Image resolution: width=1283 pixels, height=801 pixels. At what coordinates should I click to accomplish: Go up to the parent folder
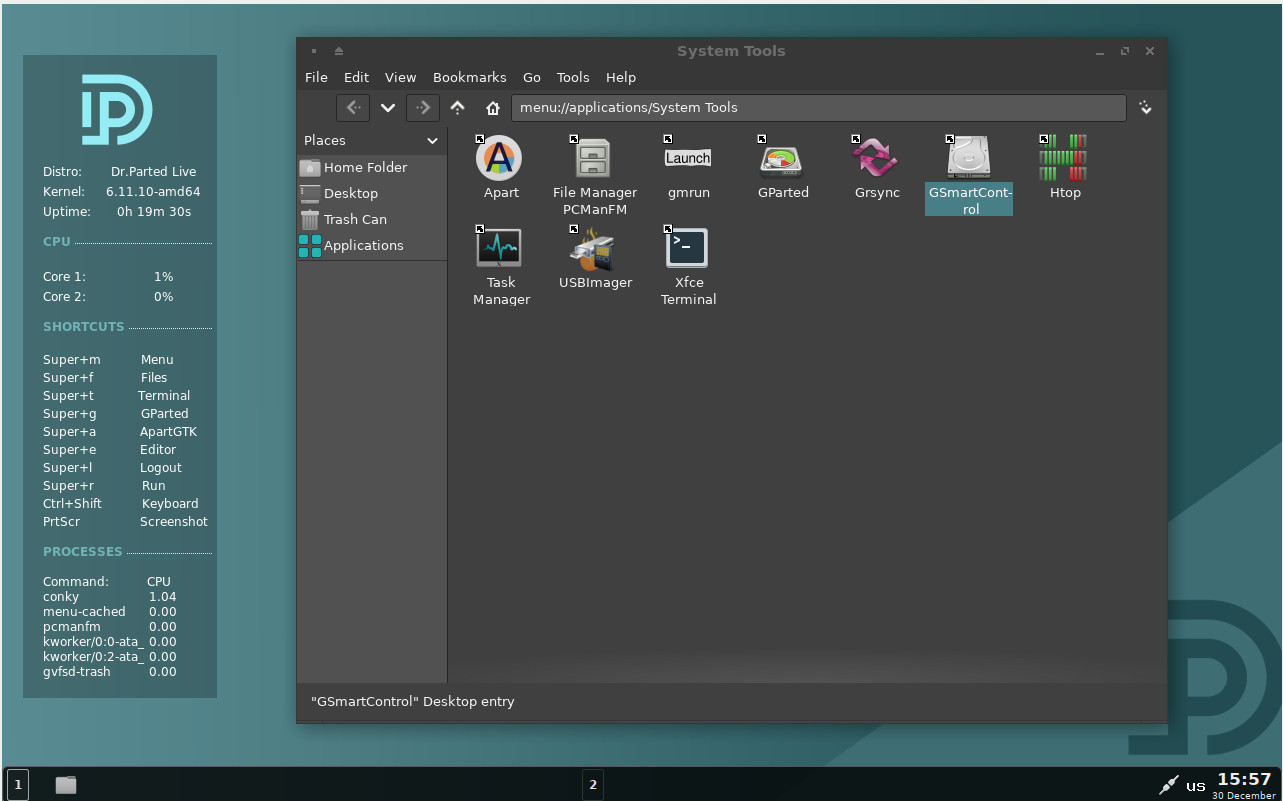pyautogui.click(x=458, y=108)
